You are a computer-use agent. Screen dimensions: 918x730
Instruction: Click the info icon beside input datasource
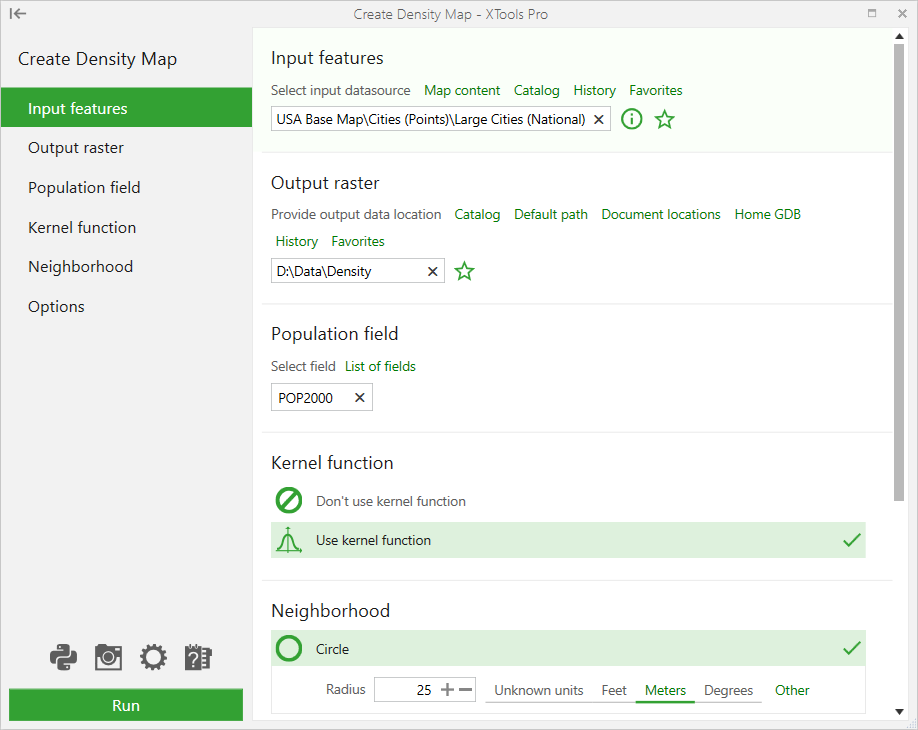631,120
